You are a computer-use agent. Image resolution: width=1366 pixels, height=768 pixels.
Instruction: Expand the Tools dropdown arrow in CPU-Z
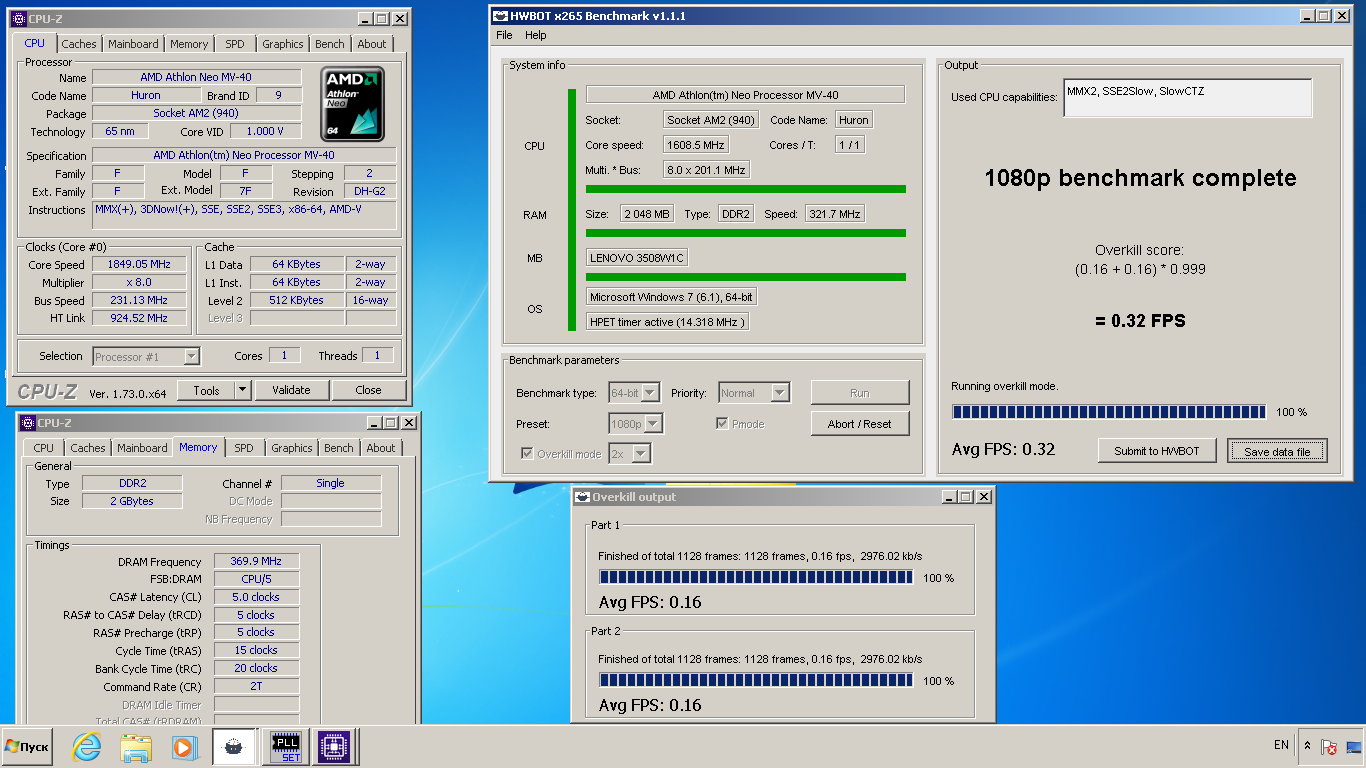coord(242,390)
